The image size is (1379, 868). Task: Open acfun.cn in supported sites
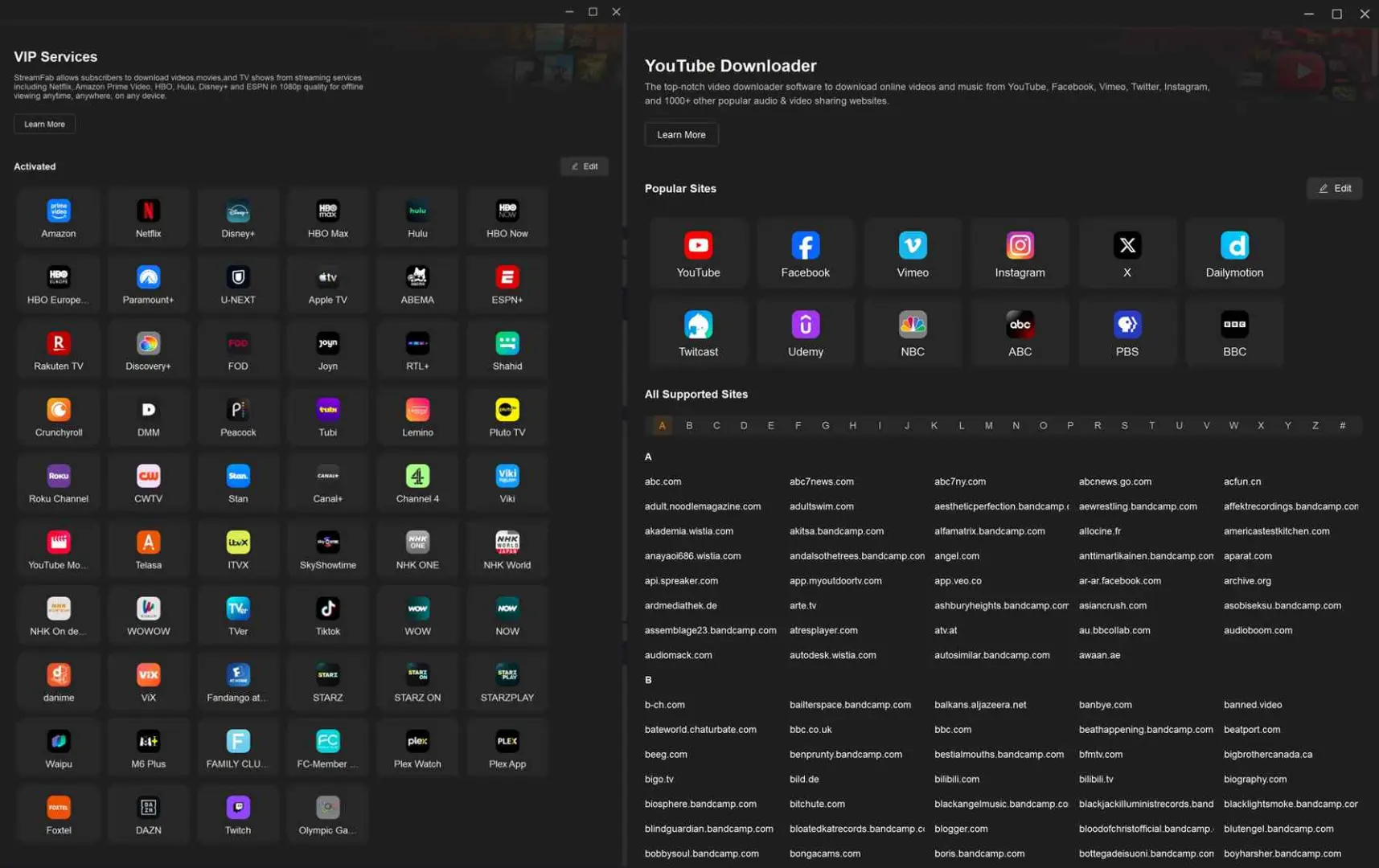1242,481
